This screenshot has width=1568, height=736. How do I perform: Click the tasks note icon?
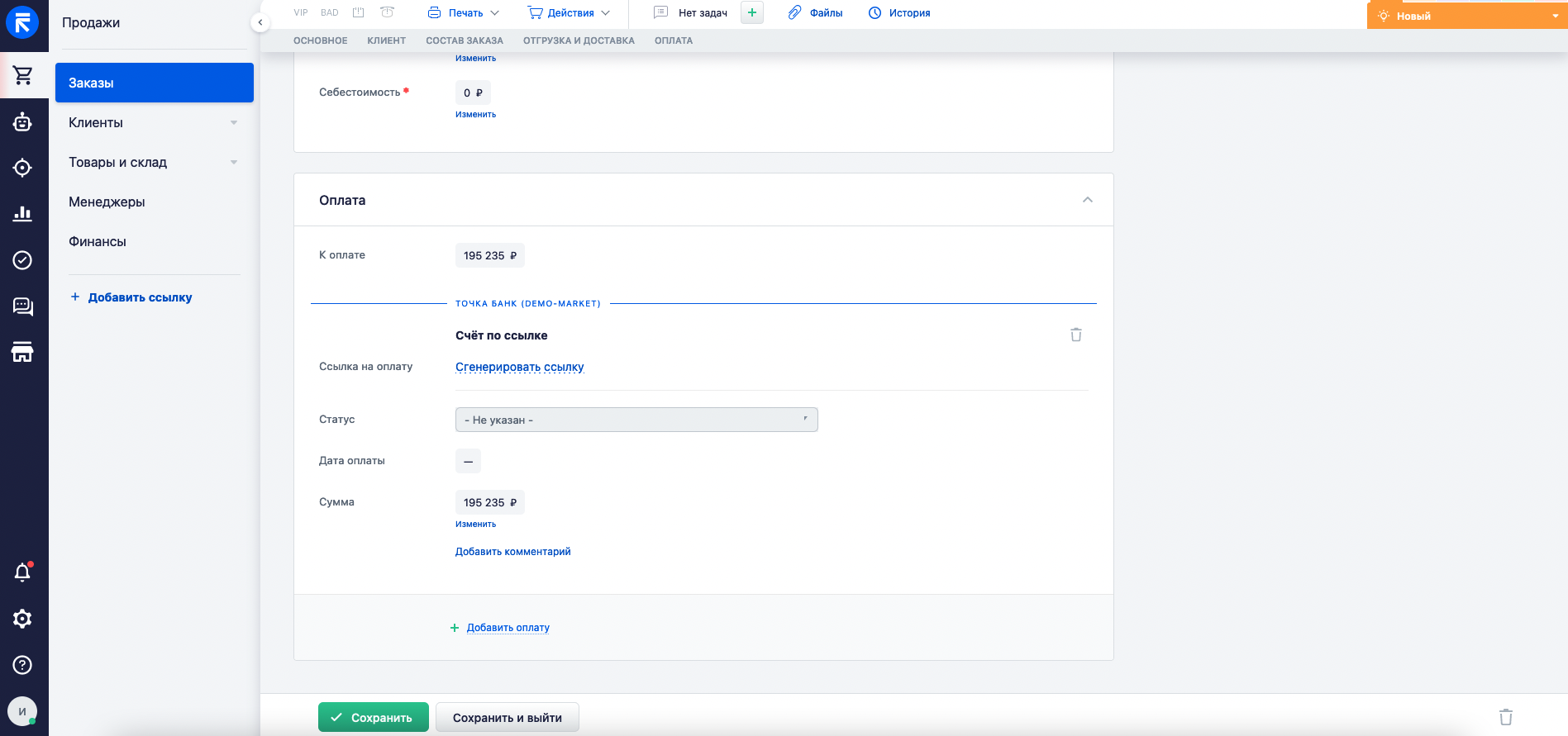pyautogui.click(x=660, y=12)
